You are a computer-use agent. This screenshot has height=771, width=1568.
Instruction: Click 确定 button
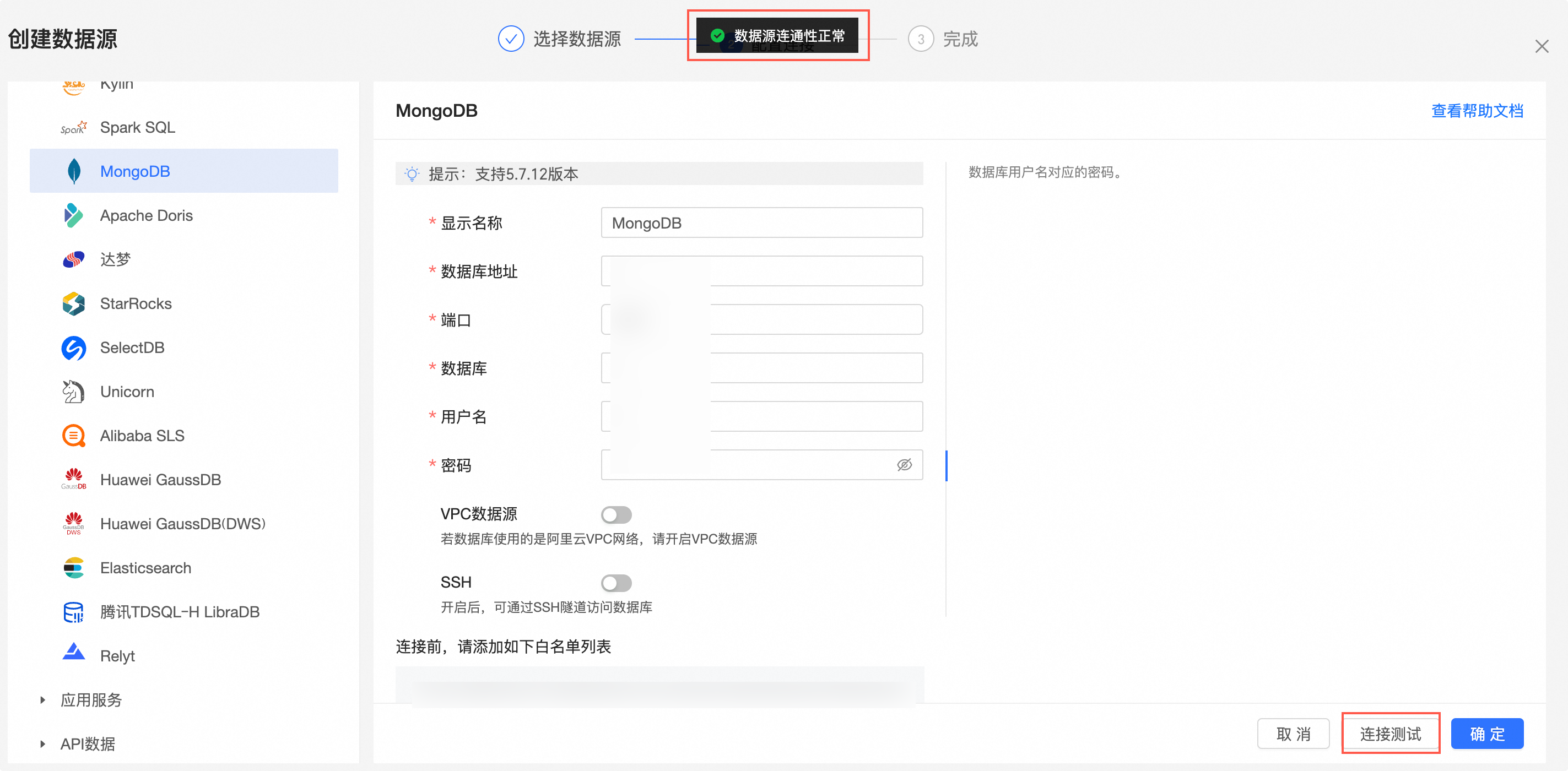[1487, 734]
